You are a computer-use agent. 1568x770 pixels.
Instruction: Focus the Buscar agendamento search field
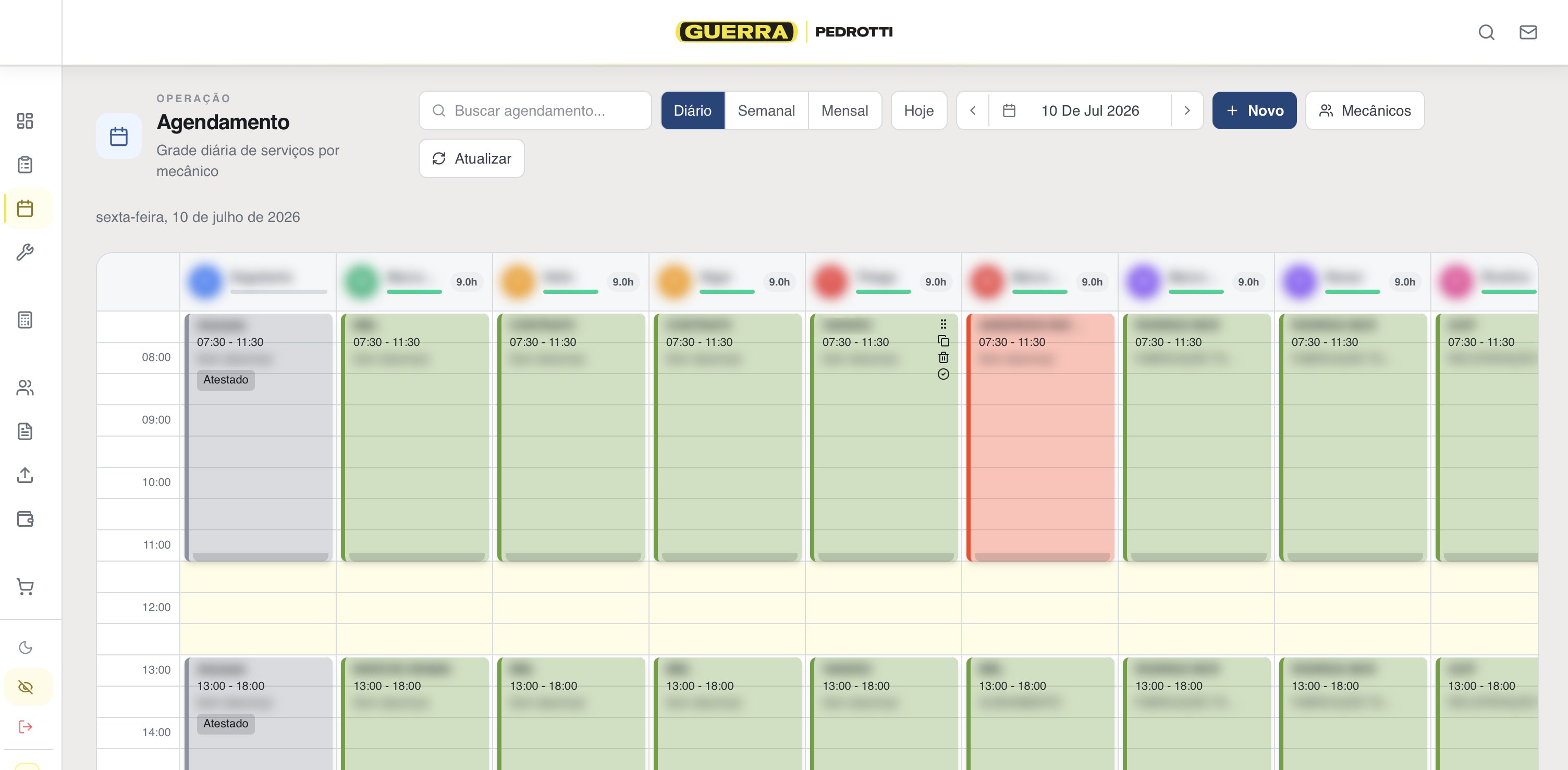535,110
